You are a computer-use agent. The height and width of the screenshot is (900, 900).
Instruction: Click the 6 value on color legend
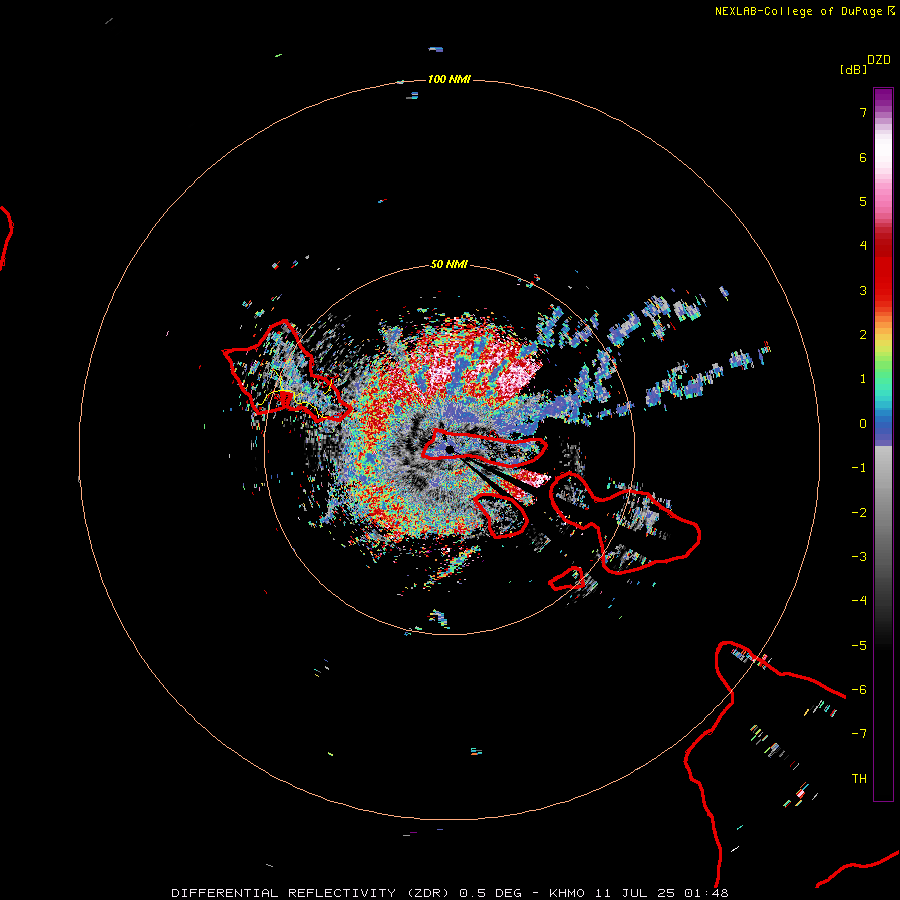coord(863,157)
